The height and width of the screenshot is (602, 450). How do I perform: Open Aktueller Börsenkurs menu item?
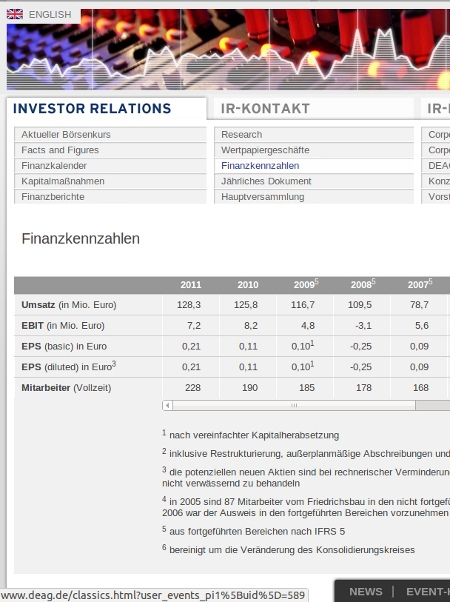pyautogui.click(x=110, y=134)
